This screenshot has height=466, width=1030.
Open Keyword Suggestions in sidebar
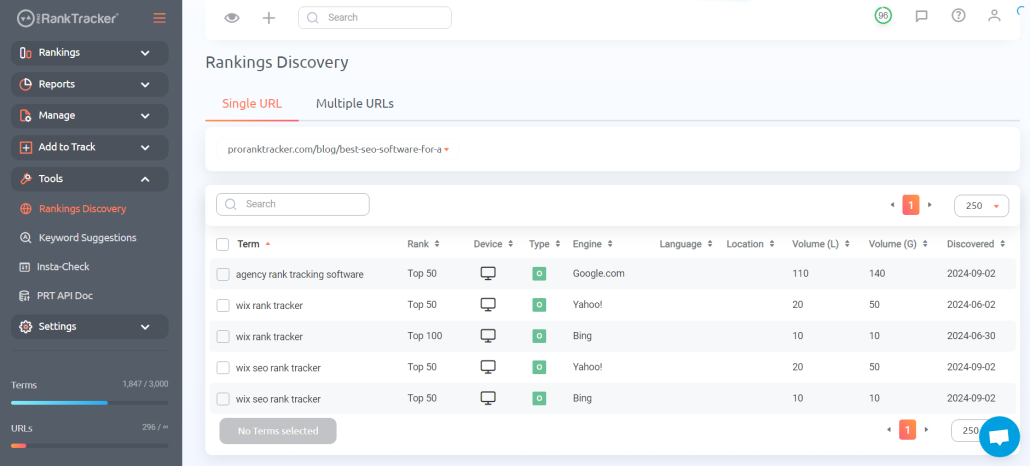pos(87,238)
